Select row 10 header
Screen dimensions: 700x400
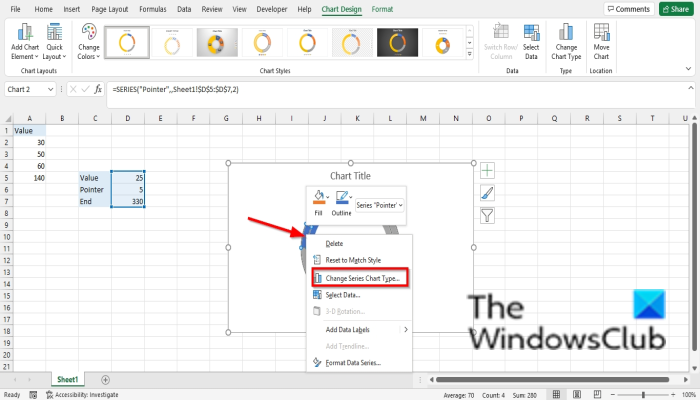(7, 237)
